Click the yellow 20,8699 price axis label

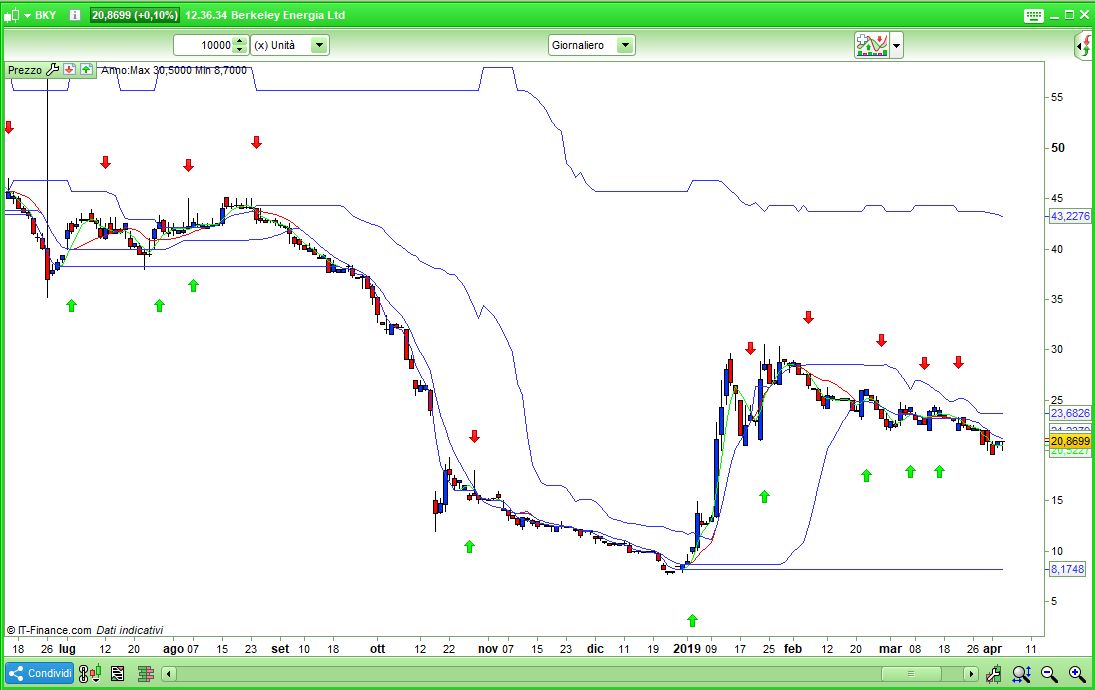(1069, 441)
